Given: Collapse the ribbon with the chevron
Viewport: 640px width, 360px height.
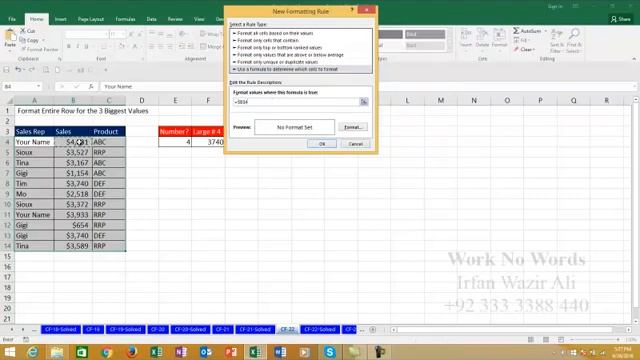Looking at the screenshot, I should pos(634,59).
